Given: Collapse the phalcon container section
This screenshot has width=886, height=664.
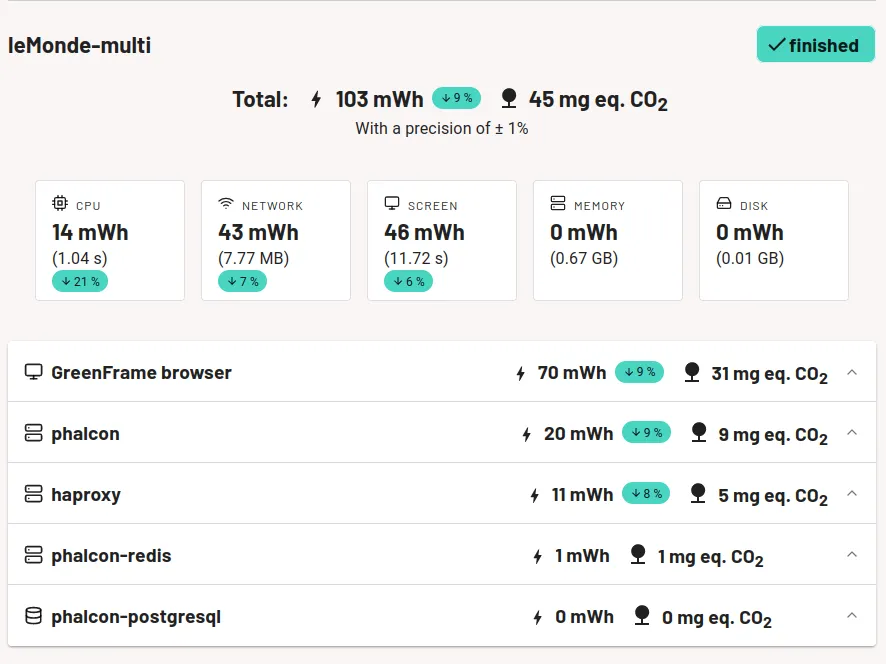Looking at the screenshot, I should [x=852, y=433].
